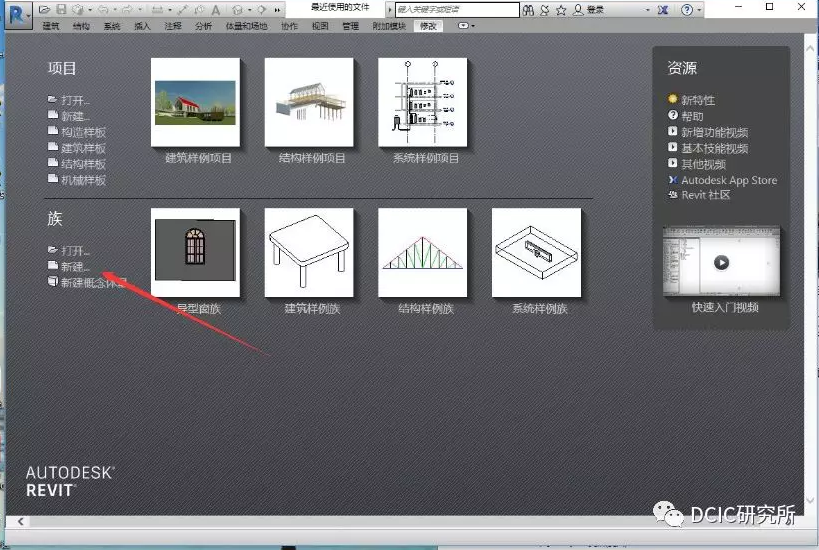Open the 管理 ribbon tab

[350, 26]
